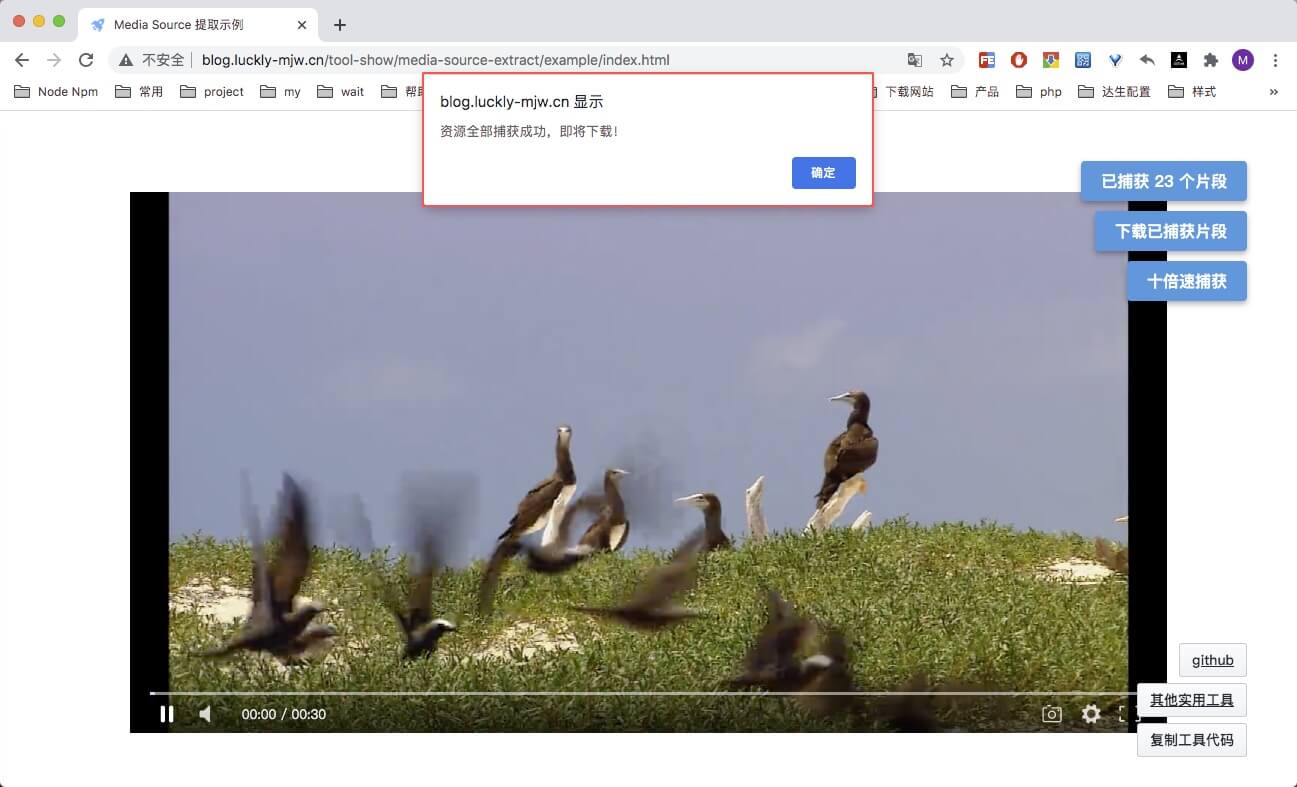Open the Chrome profile avatar M
The width and height of the screenshot is (1297, 787).
click(x=1243, y=60)
